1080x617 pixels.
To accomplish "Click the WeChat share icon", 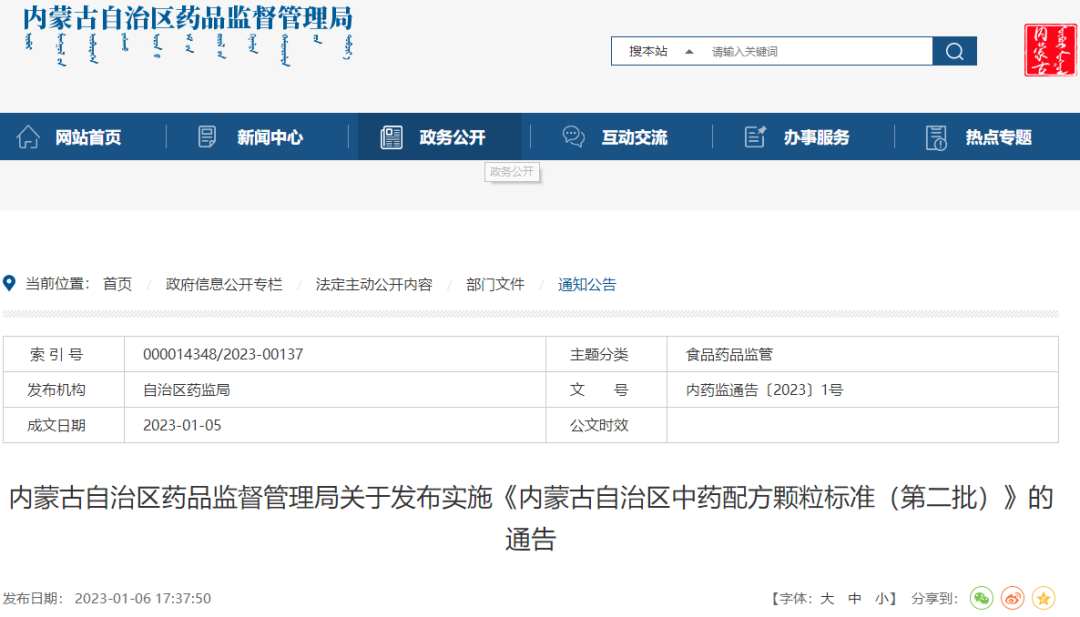I will coord(982,598).
